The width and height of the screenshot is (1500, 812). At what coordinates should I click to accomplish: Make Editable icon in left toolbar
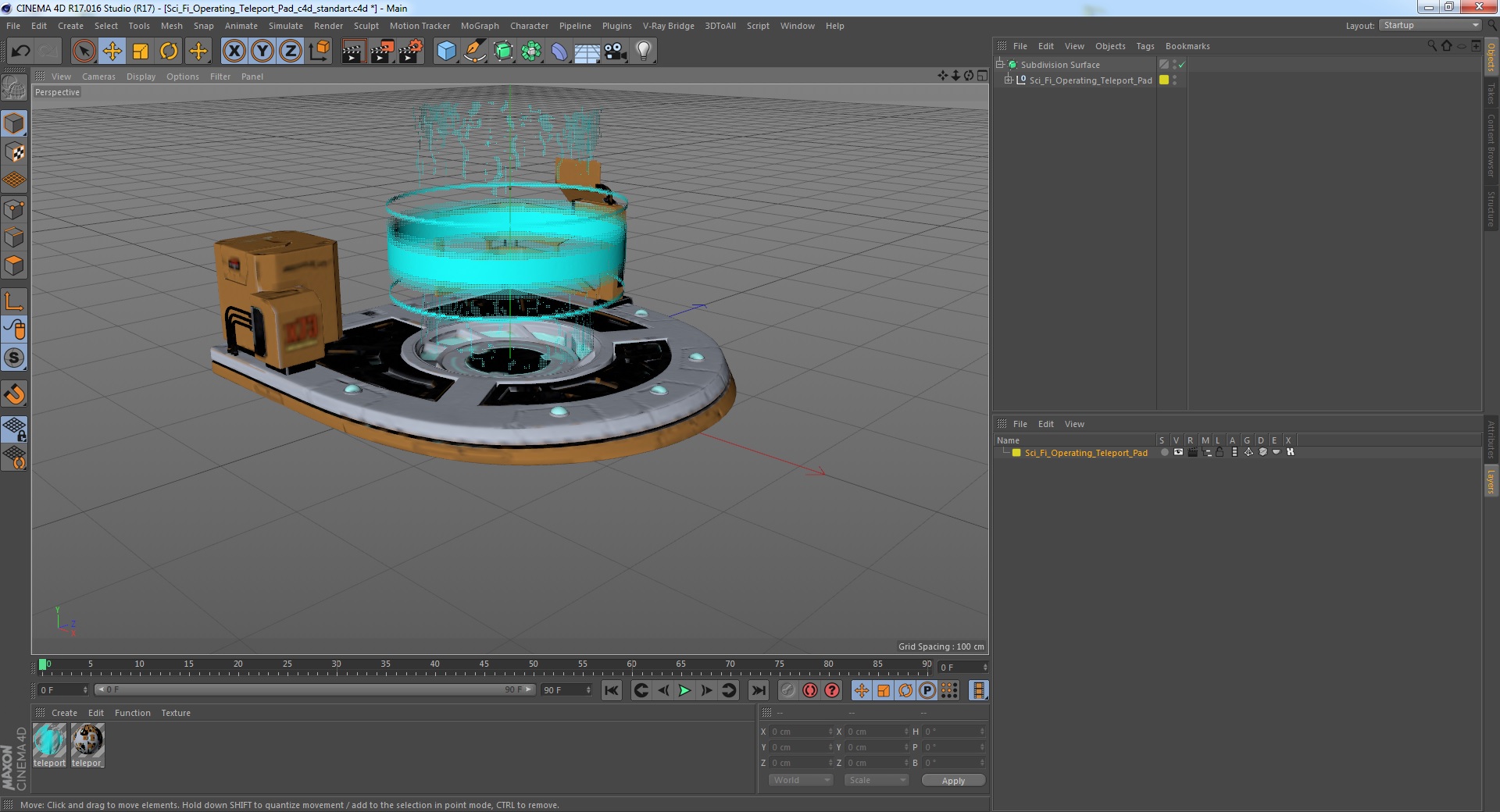tap(14, 87)
